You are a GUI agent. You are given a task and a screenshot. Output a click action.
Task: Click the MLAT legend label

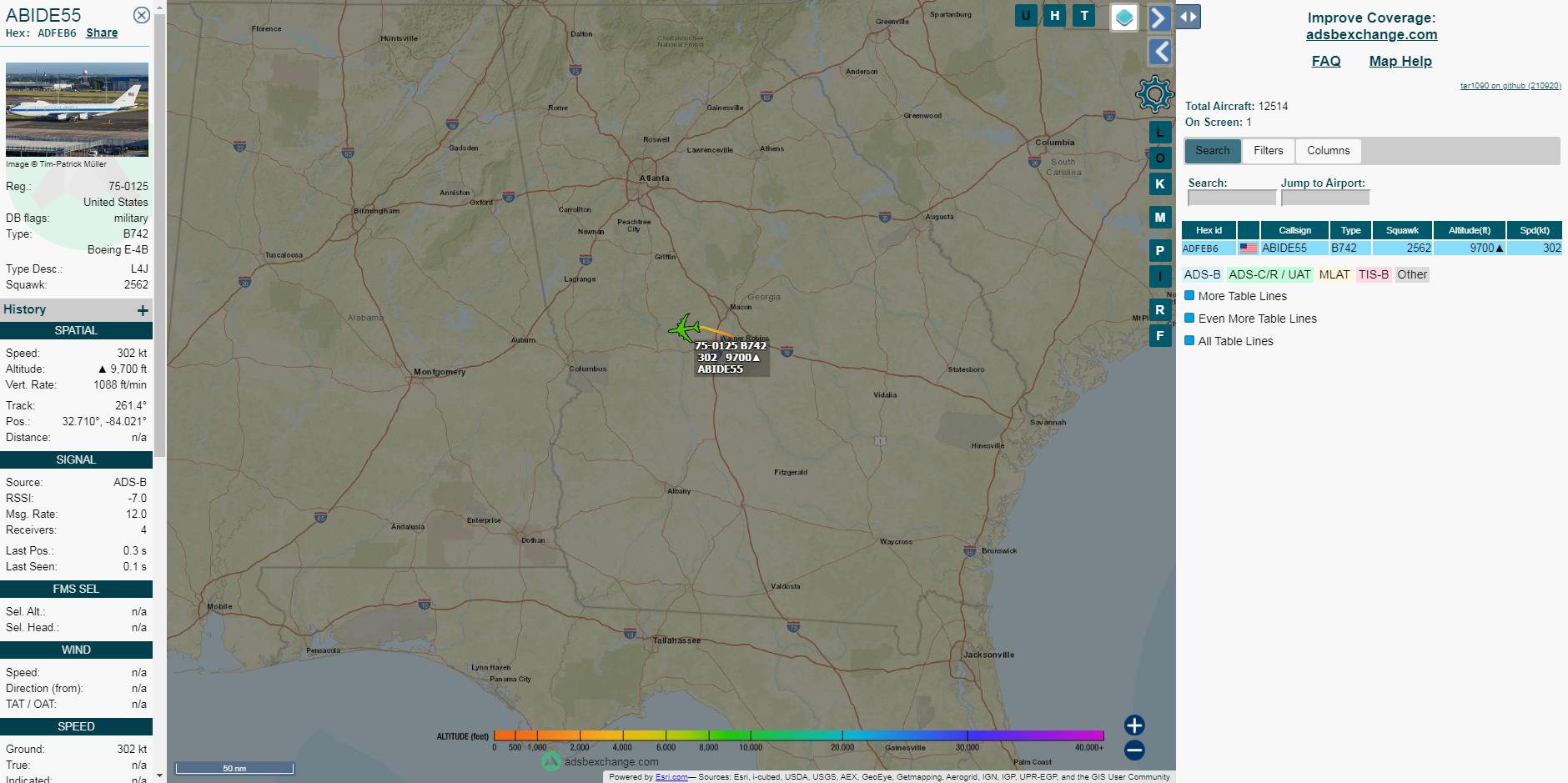[1334, 274]
